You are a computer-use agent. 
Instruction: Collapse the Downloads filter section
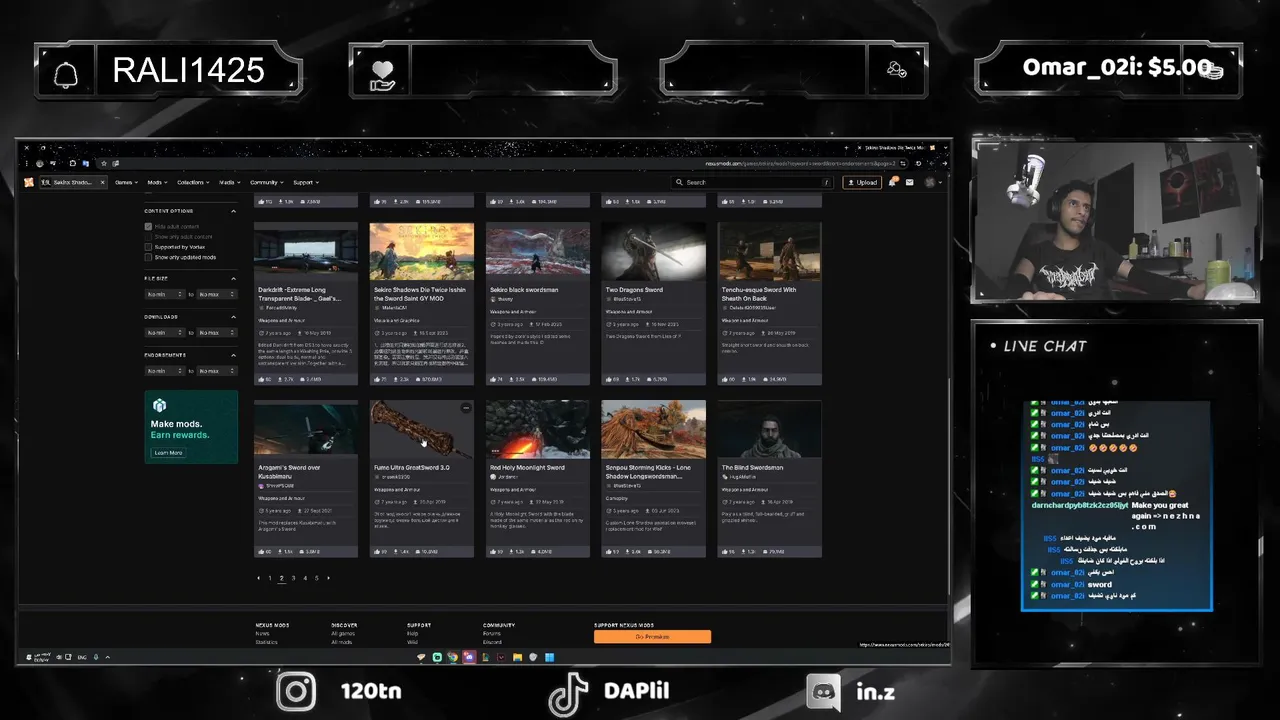click(234, 316)
